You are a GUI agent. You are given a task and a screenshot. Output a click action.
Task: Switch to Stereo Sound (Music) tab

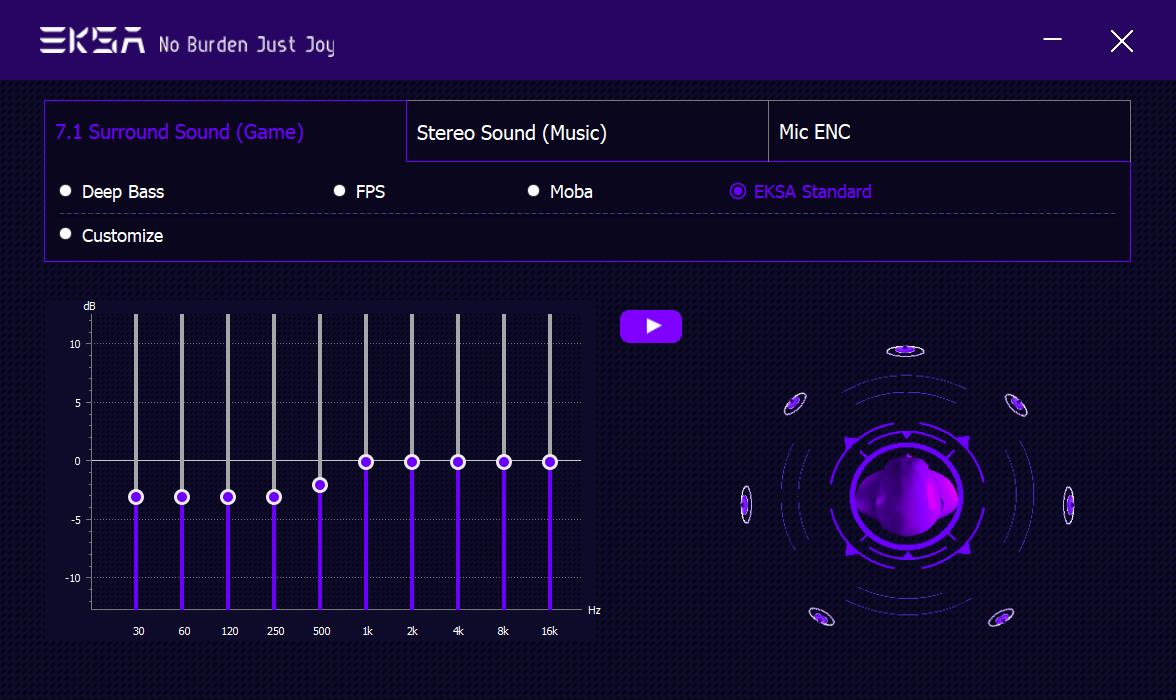(586, 132)
